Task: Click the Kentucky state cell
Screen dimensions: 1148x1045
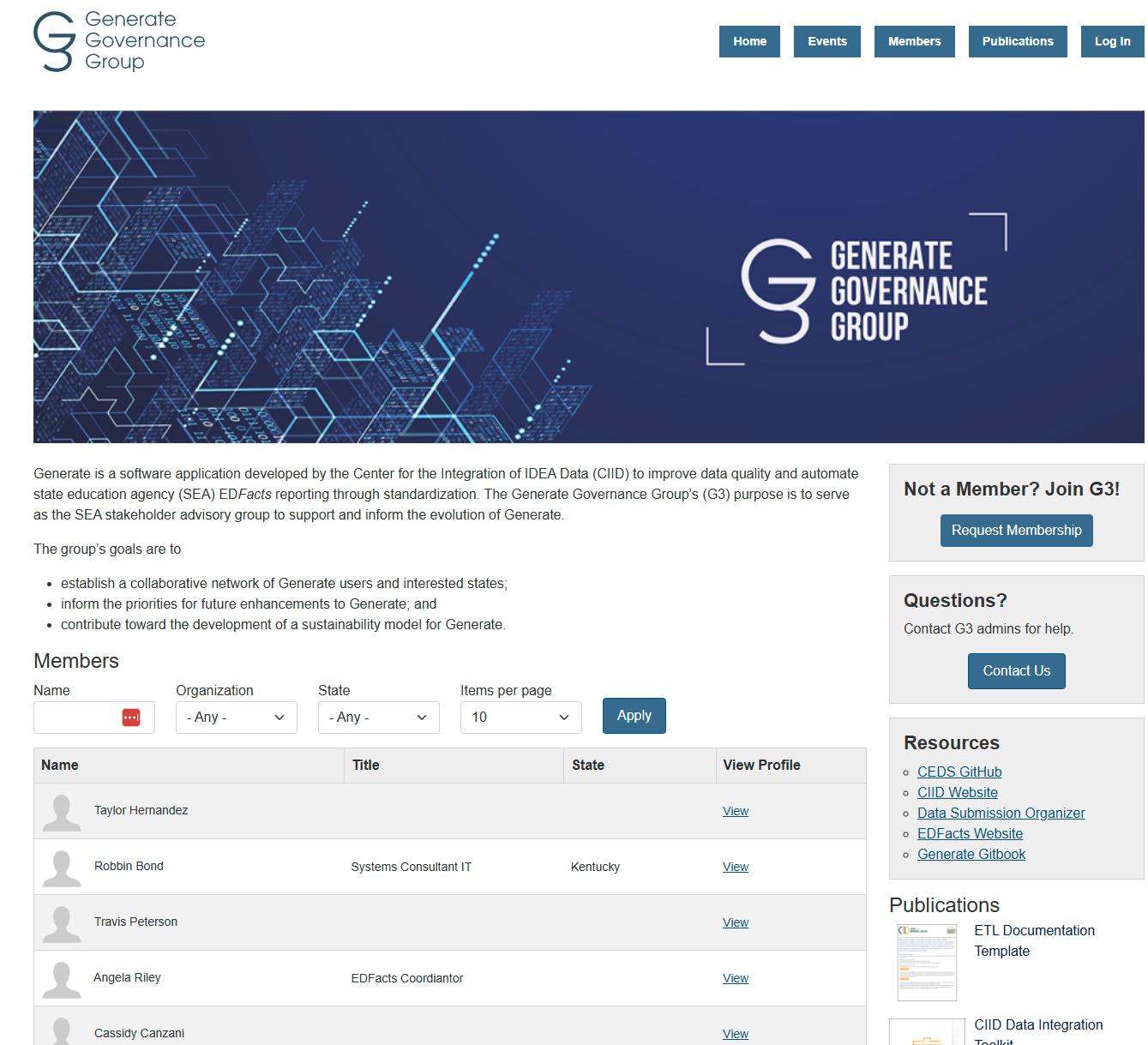Action: pyautogui.click(x=595, y=867)
